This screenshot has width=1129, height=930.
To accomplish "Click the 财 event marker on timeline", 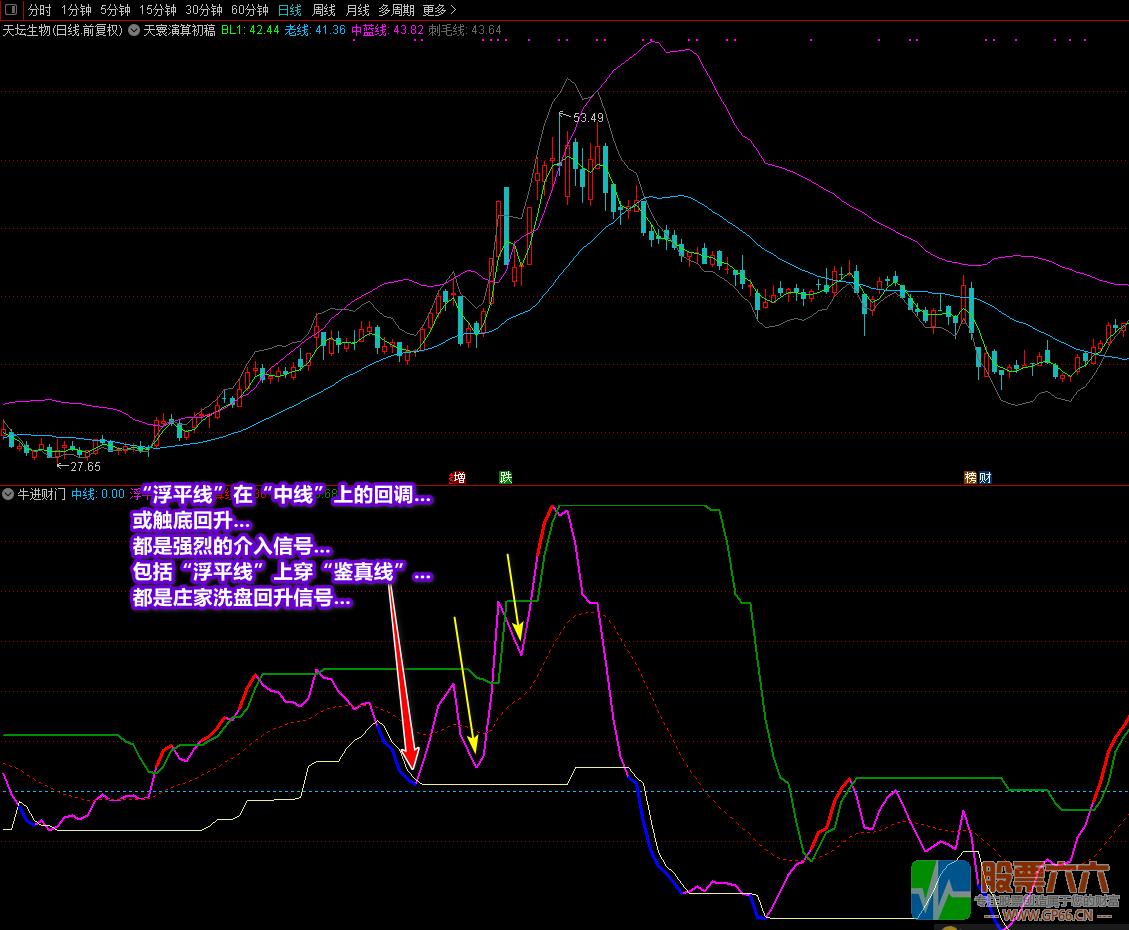I will (x=985, y=477).
